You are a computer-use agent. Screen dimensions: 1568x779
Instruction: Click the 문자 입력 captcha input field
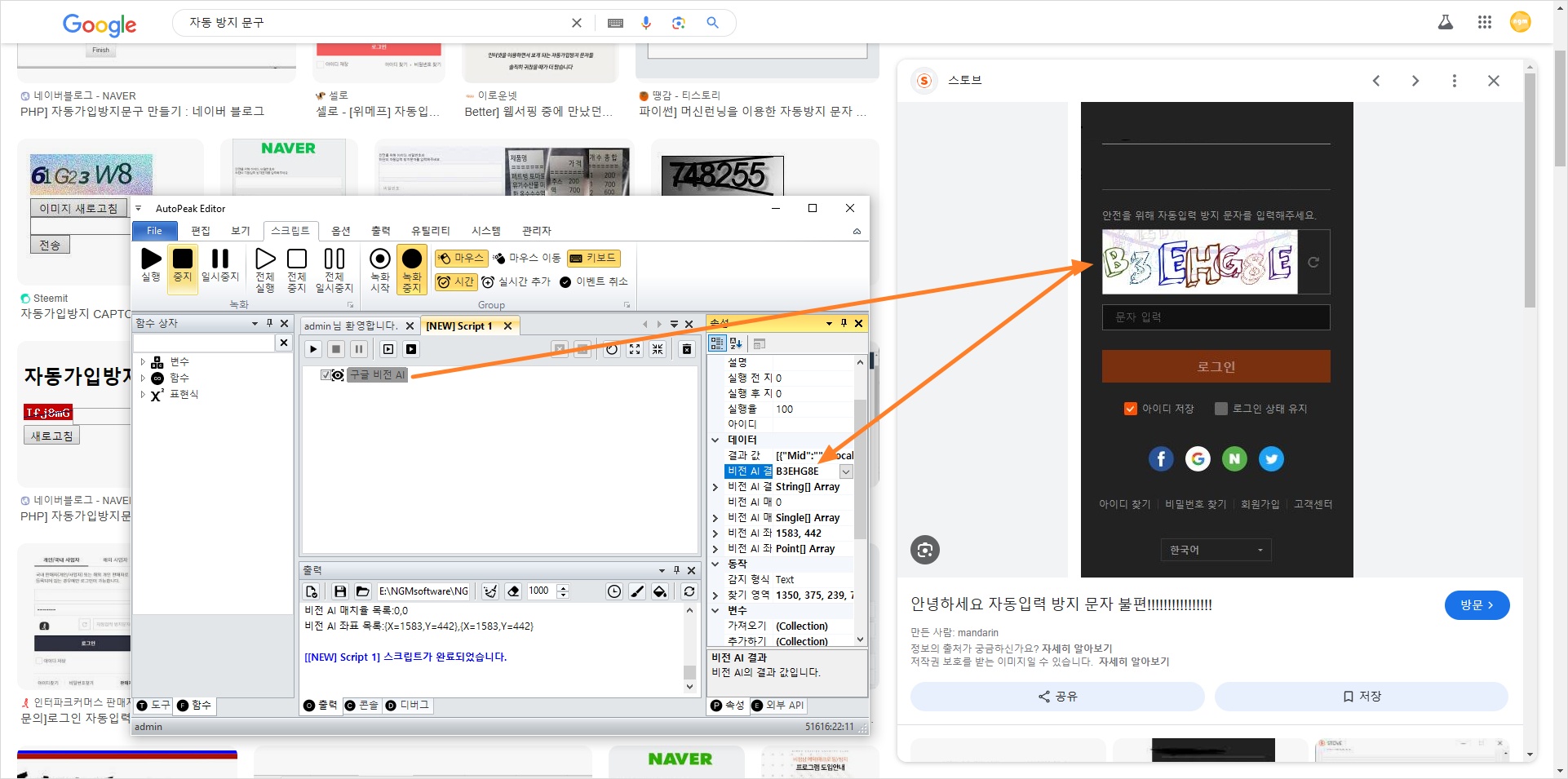coord(1216,317)
